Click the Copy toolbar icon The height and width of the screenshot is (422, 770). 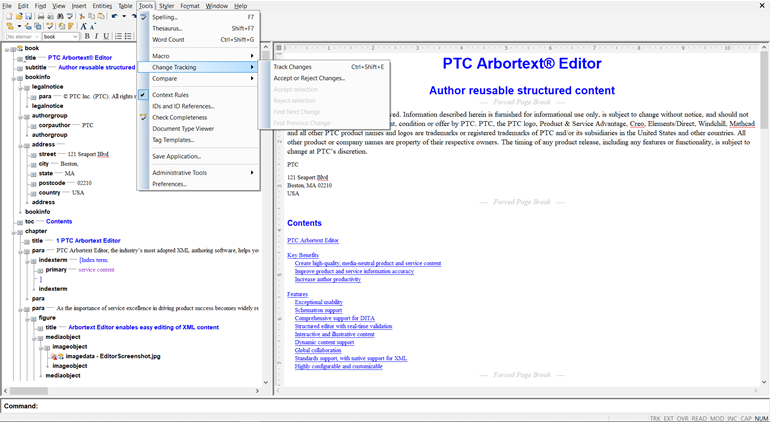tap(91, 16)
